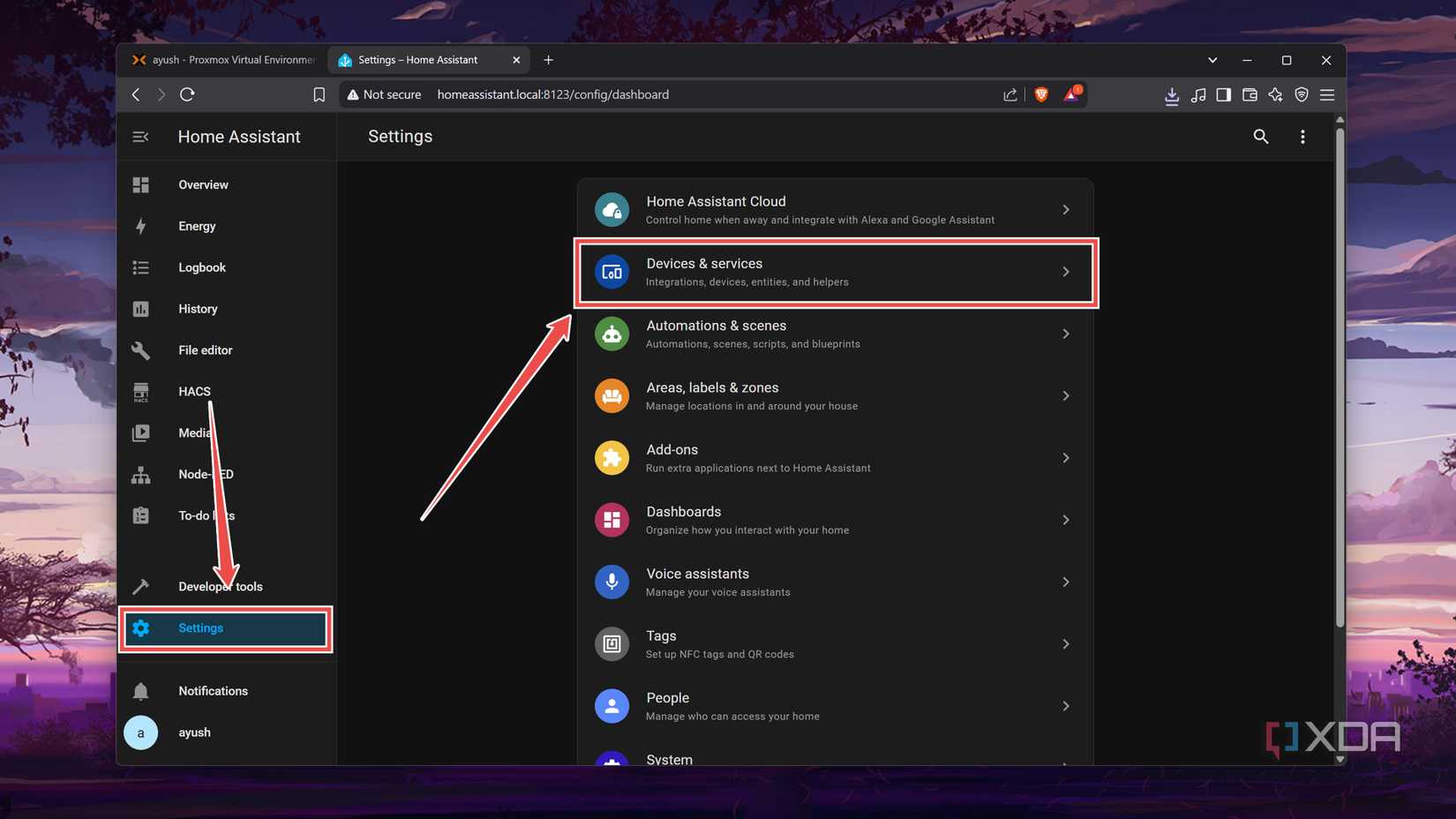Open the File editor wrench icon

click(x=140, y=350)
